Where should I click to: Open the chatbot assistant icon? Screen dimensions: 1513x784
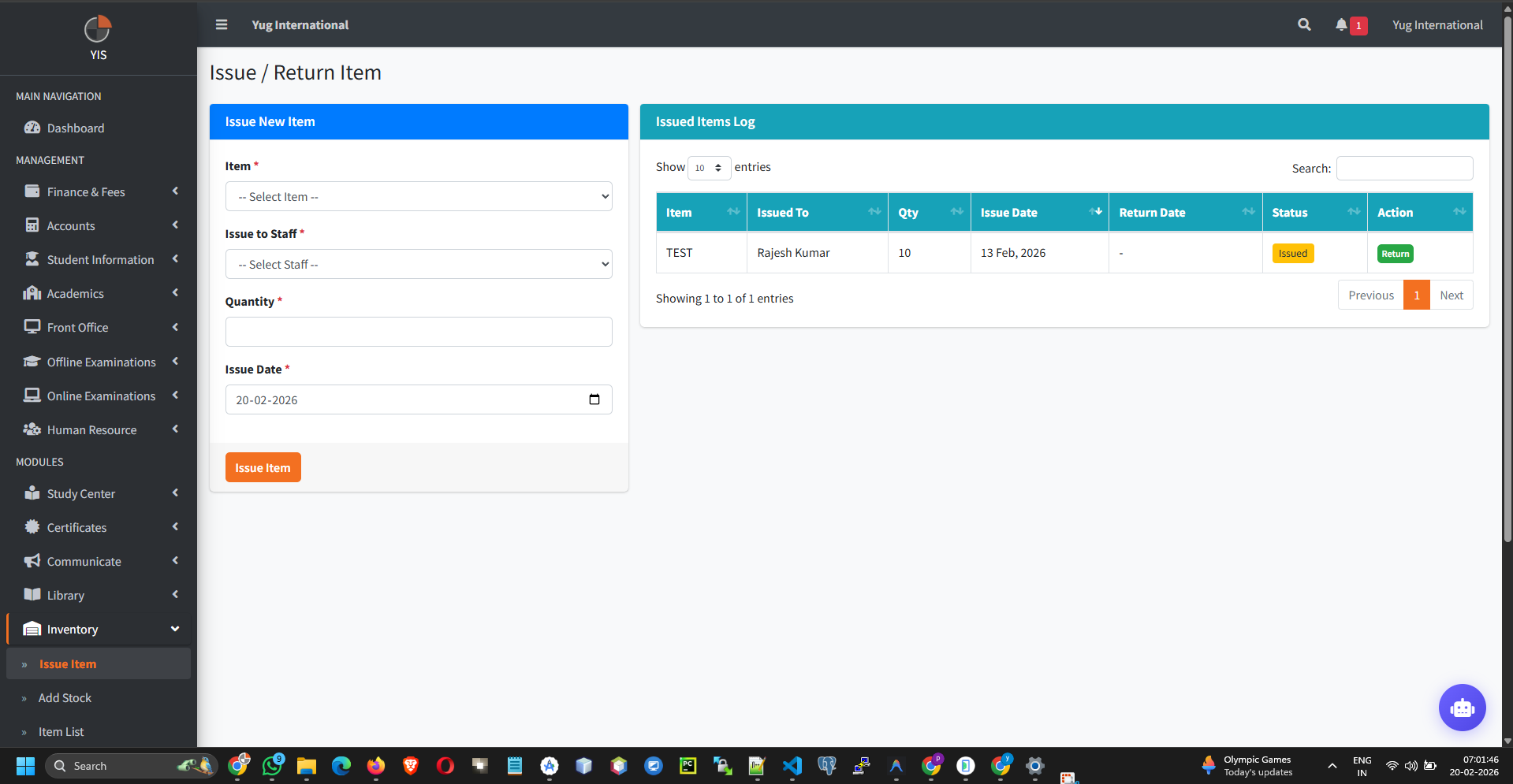[1462, 708]
